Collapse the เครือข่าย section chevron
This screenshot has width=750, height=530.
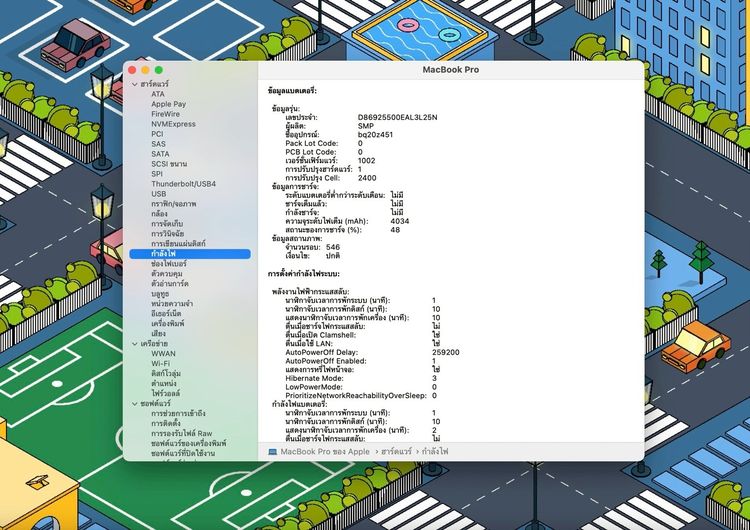click(133, 343)
